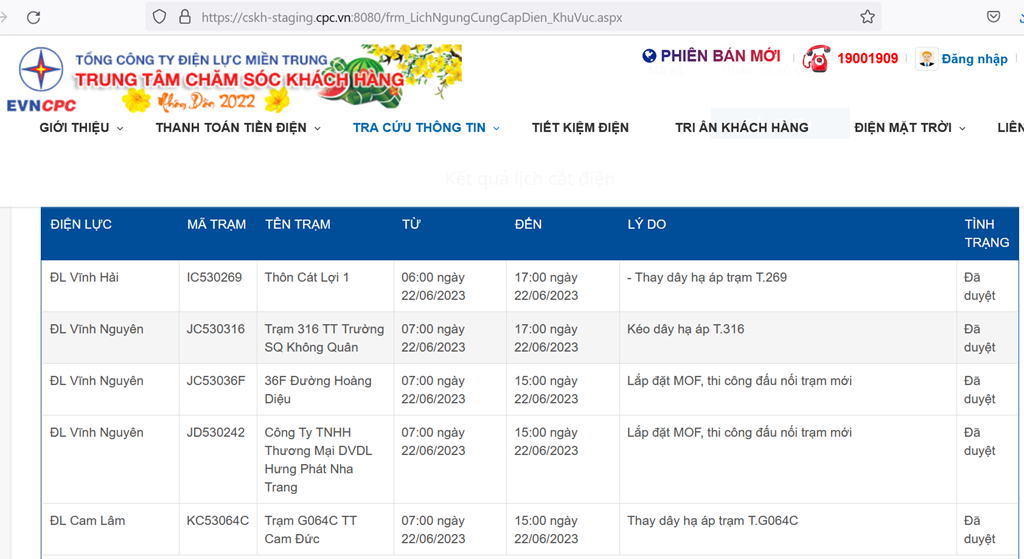Click the shield tracking protection icon
This screenshot has height=559, width=1024.
pos(158,17)
